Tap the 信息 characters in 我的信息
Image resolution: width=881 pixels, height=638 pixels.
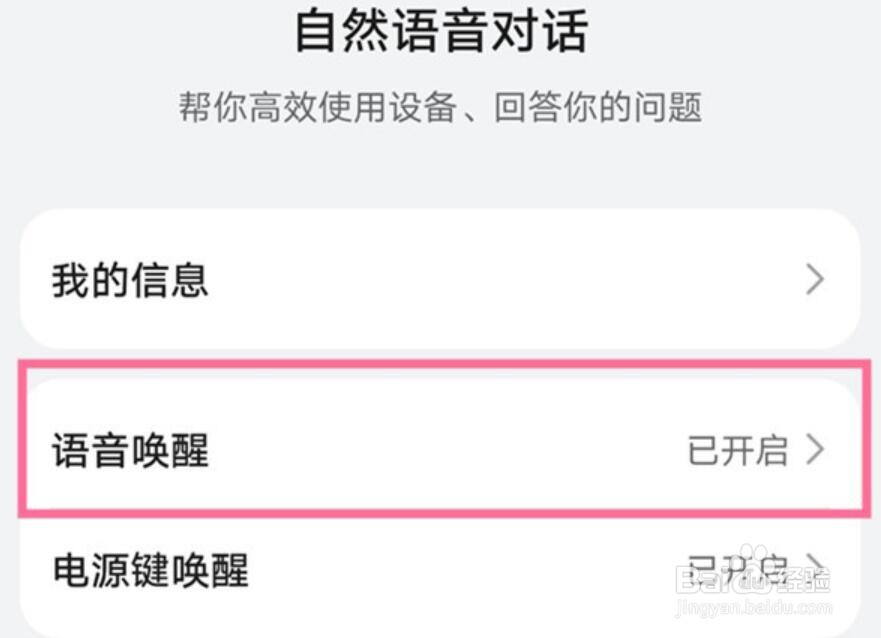(170, 280)
